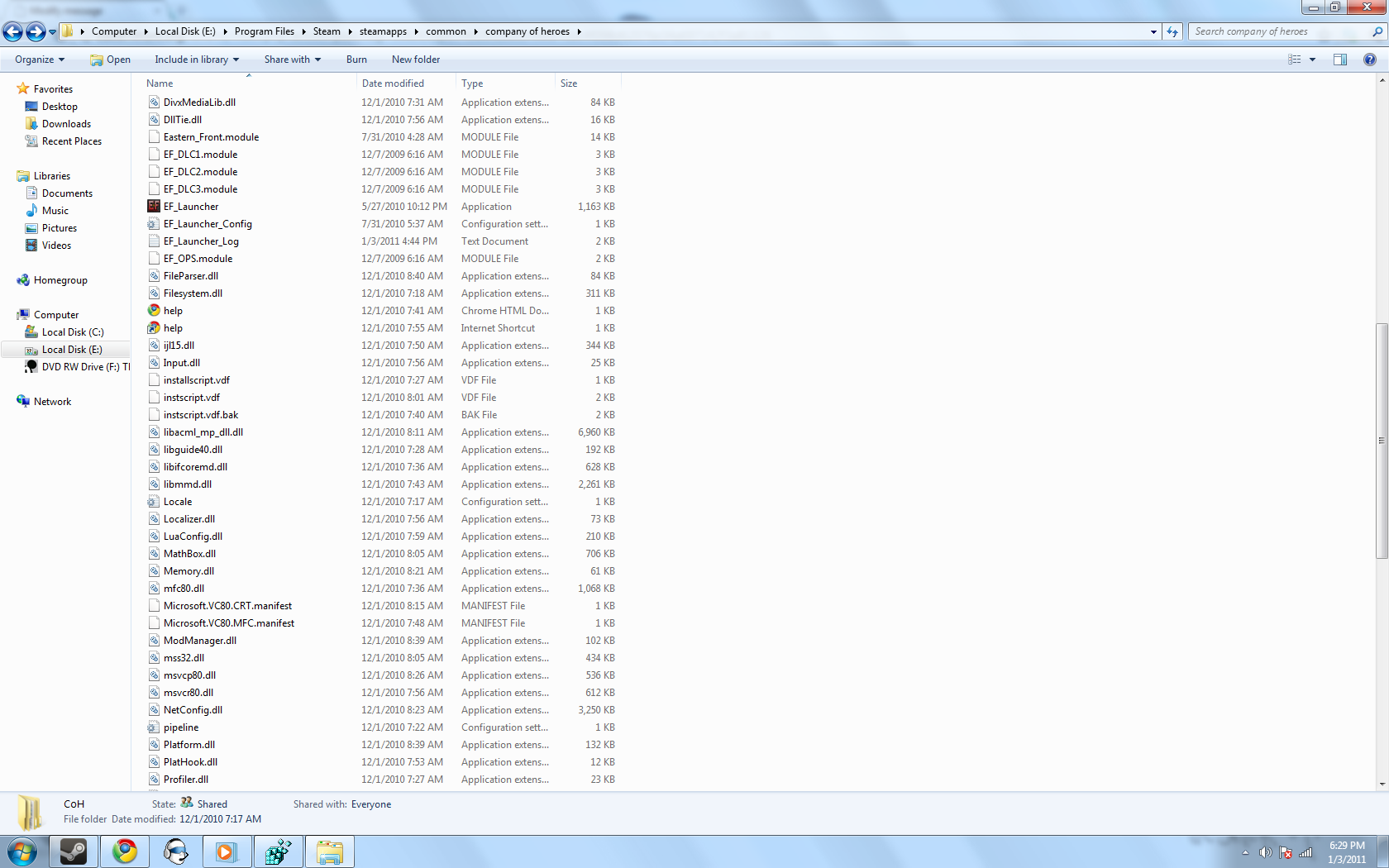Viewport: 1389px width, 868px height.
Task: Click the scrollbar down arrow
Action: 1382,784
